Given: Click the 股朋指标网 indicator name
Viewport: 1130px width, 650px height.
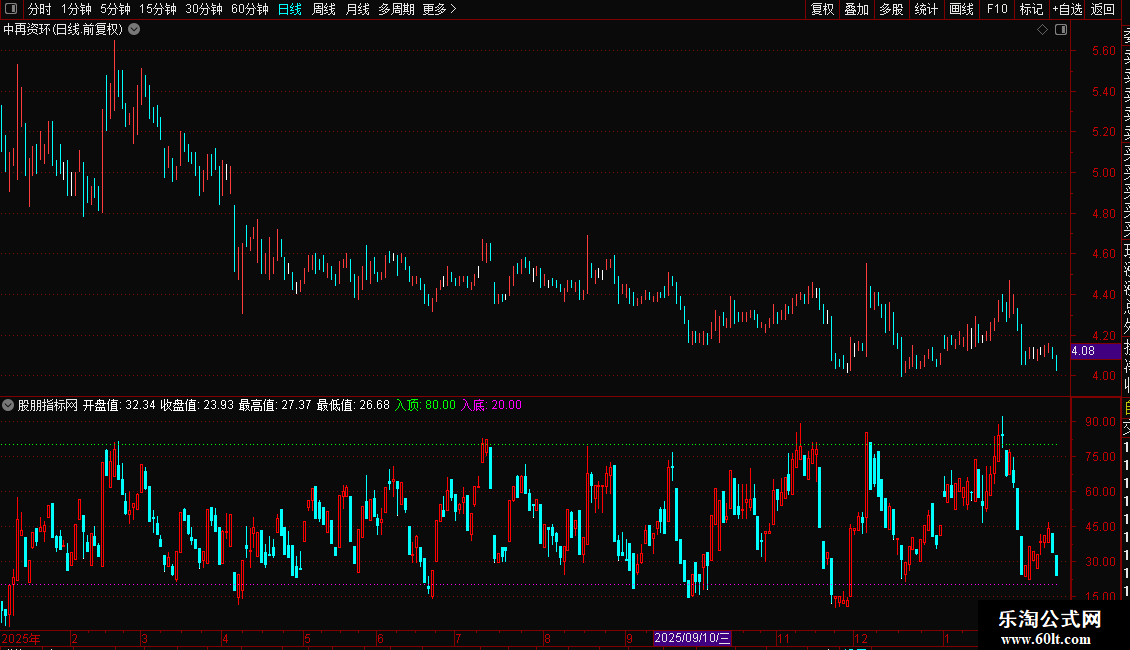Looking at the screenshot, I should [48, 405].
